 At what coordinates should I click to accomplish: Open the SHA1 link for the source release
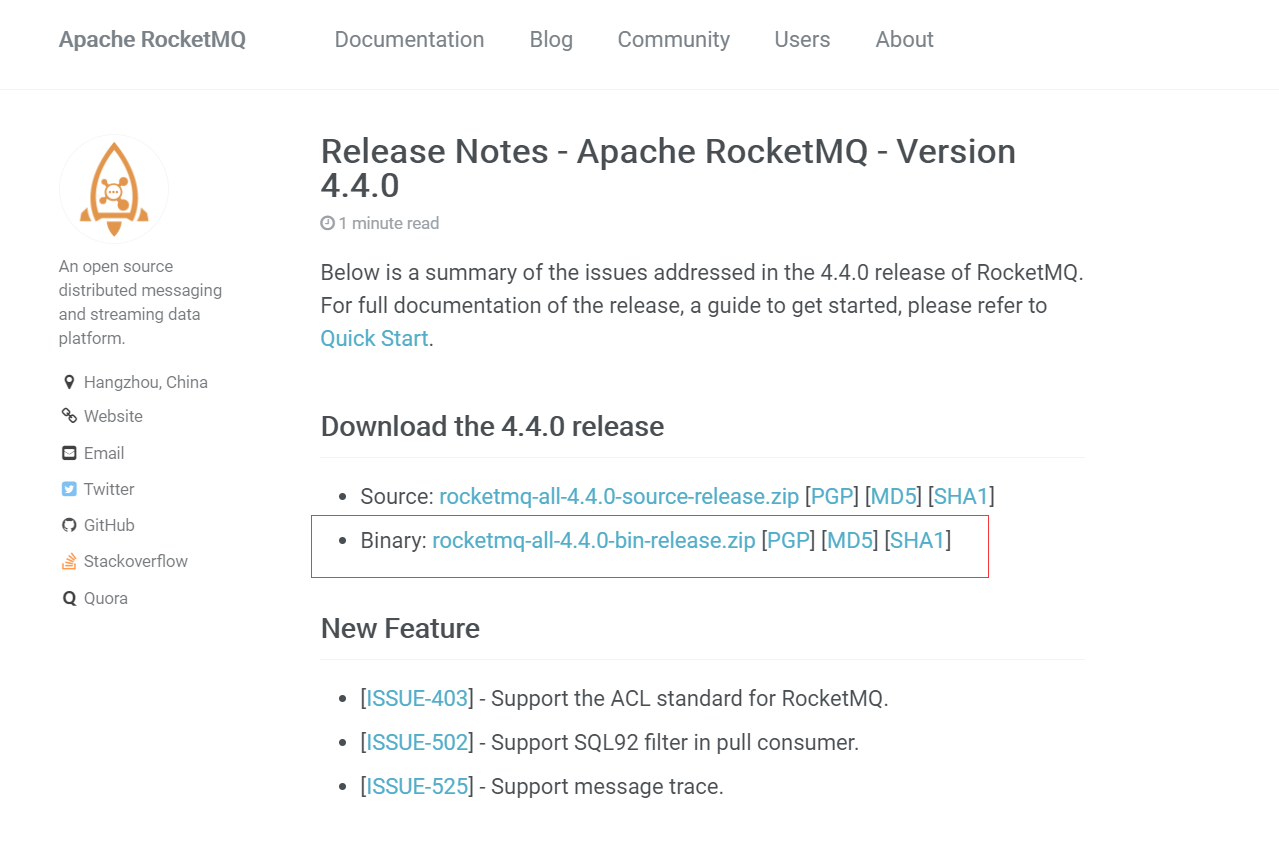961,496
